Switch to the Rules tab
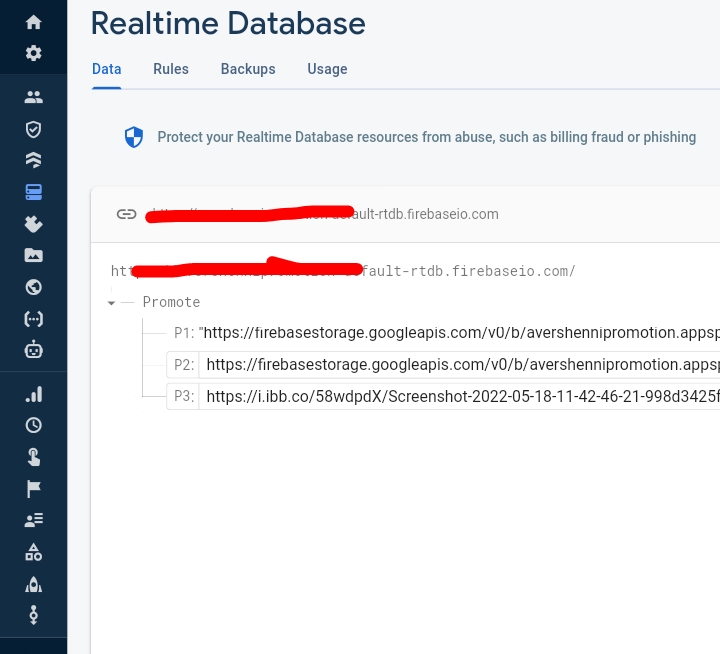 coord(171,69)
